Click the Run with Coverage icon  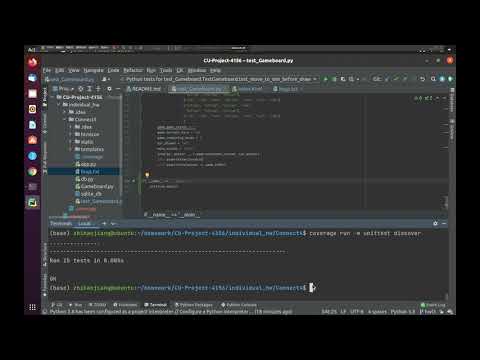[343, 79]
